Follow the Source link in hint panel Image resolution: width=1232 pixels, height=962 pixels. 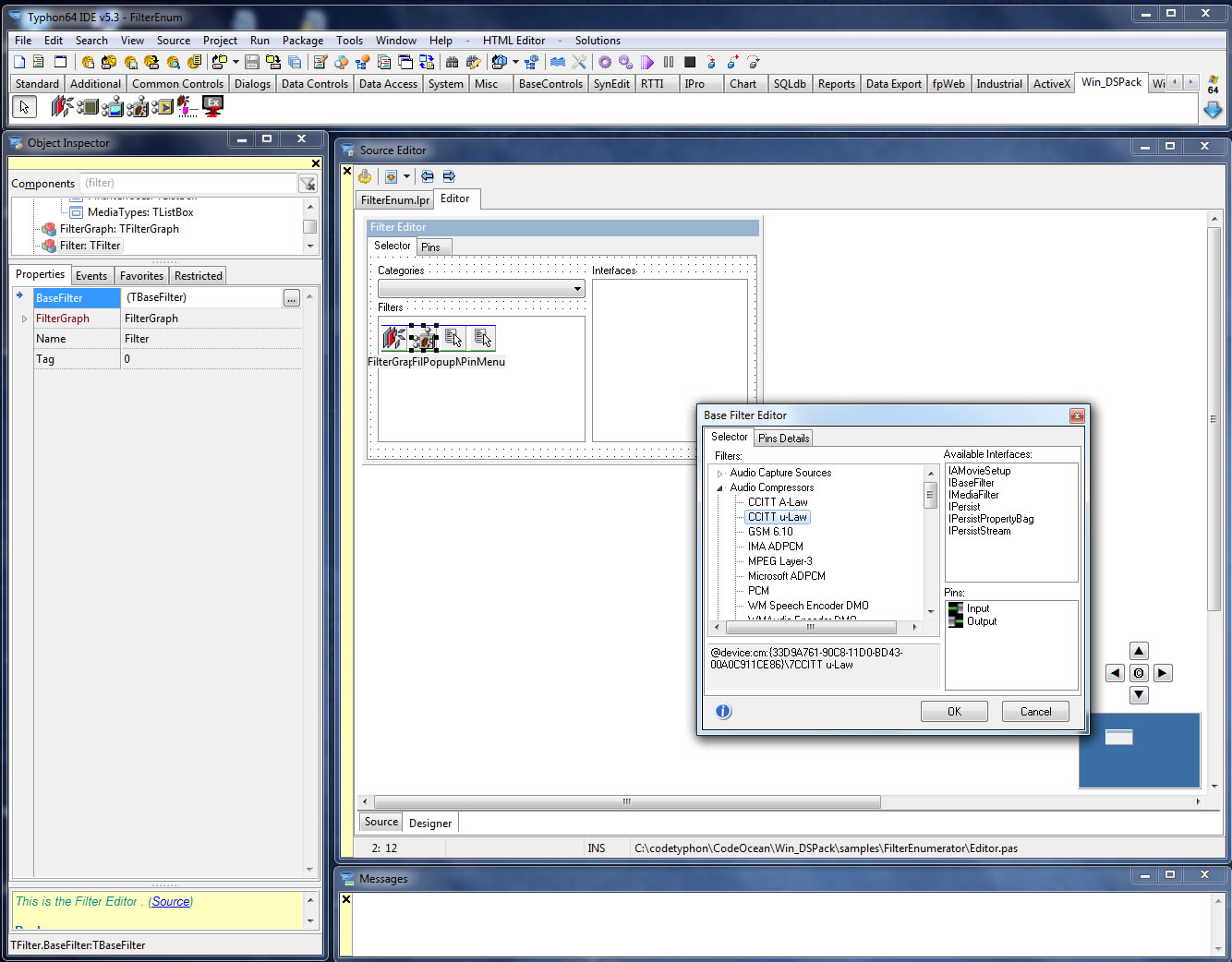(171, 902)
